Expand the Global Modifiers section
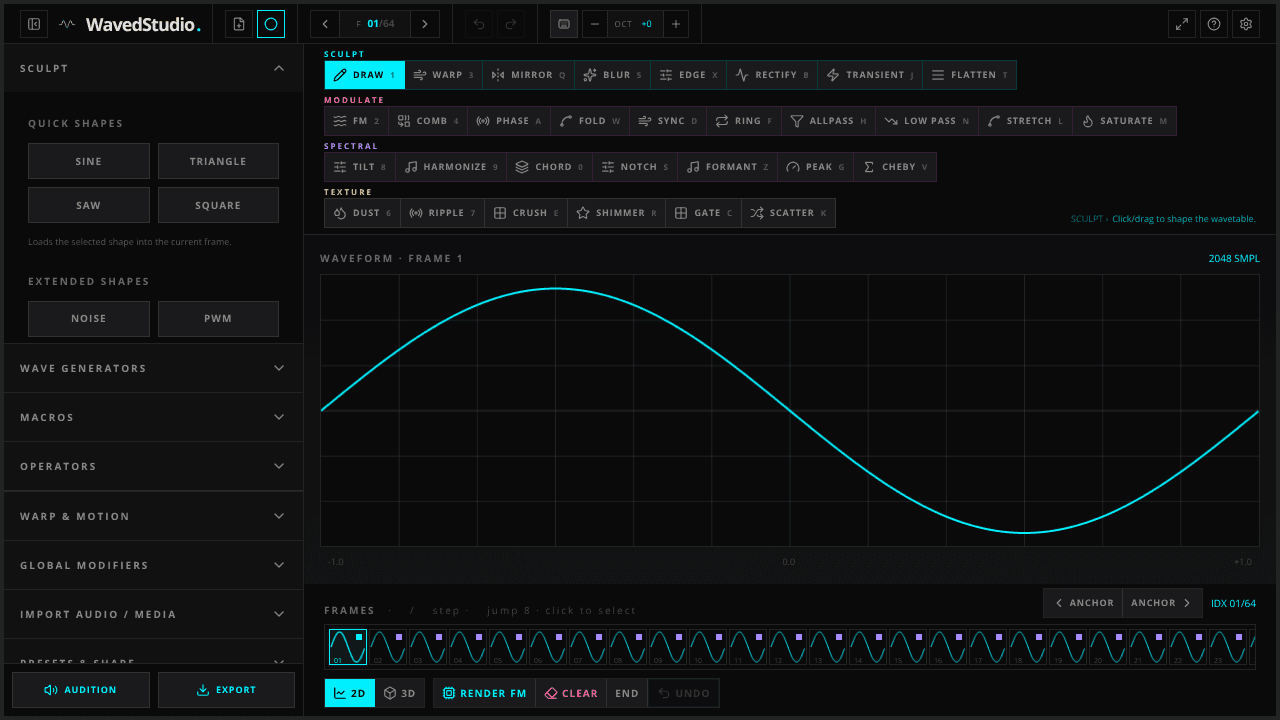The width and height of the screenshot is (1280, 720). (153, 565)
